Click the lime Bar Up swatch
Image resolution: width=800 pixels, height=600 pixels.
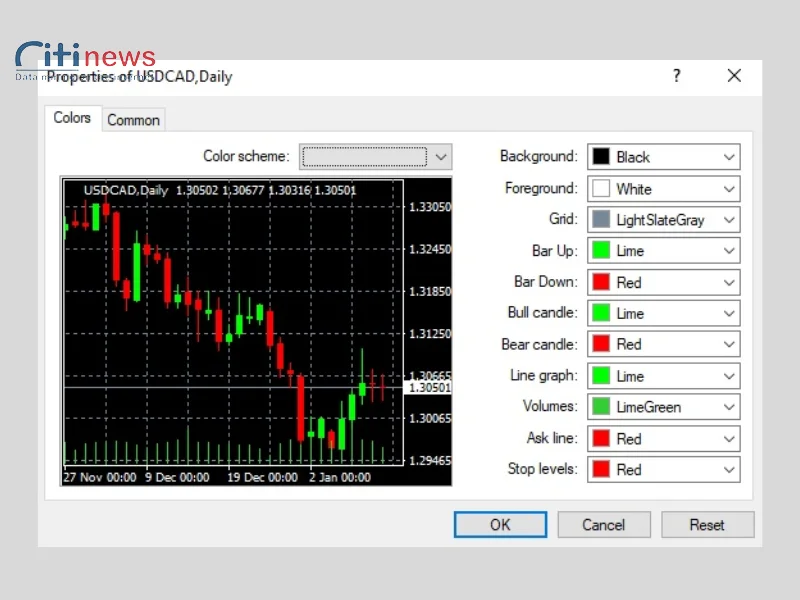click(x=601, y=251)
